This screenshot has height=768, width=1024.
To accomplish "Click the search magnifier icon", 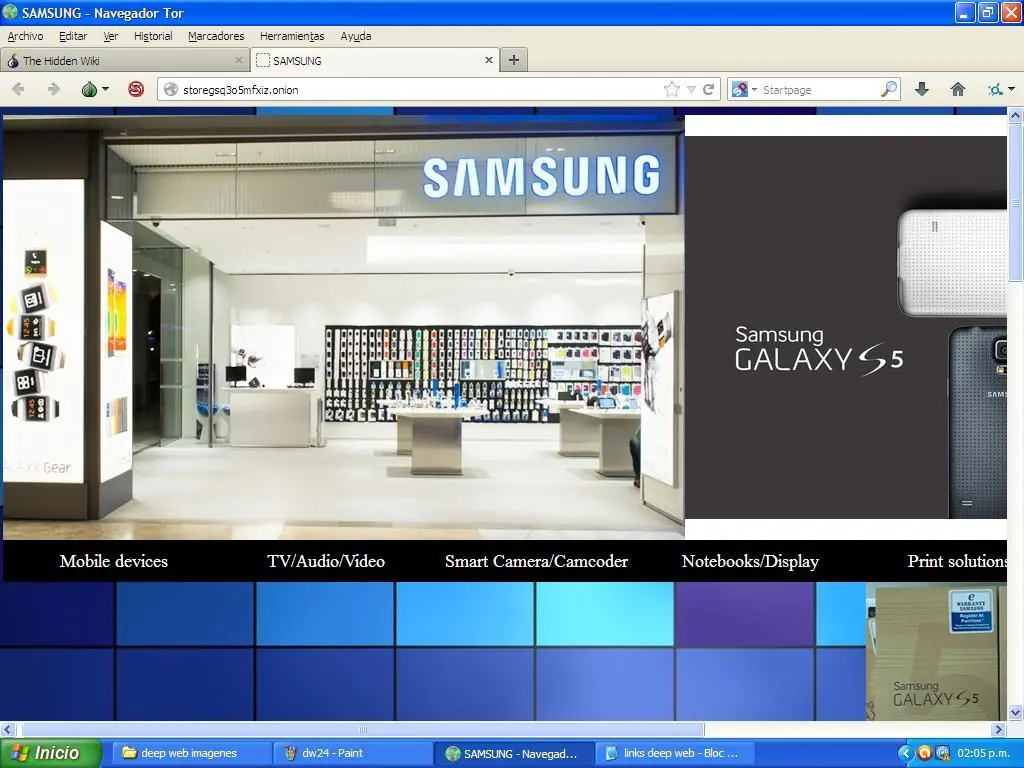I will pyautogui.click(x=889, y=89).
